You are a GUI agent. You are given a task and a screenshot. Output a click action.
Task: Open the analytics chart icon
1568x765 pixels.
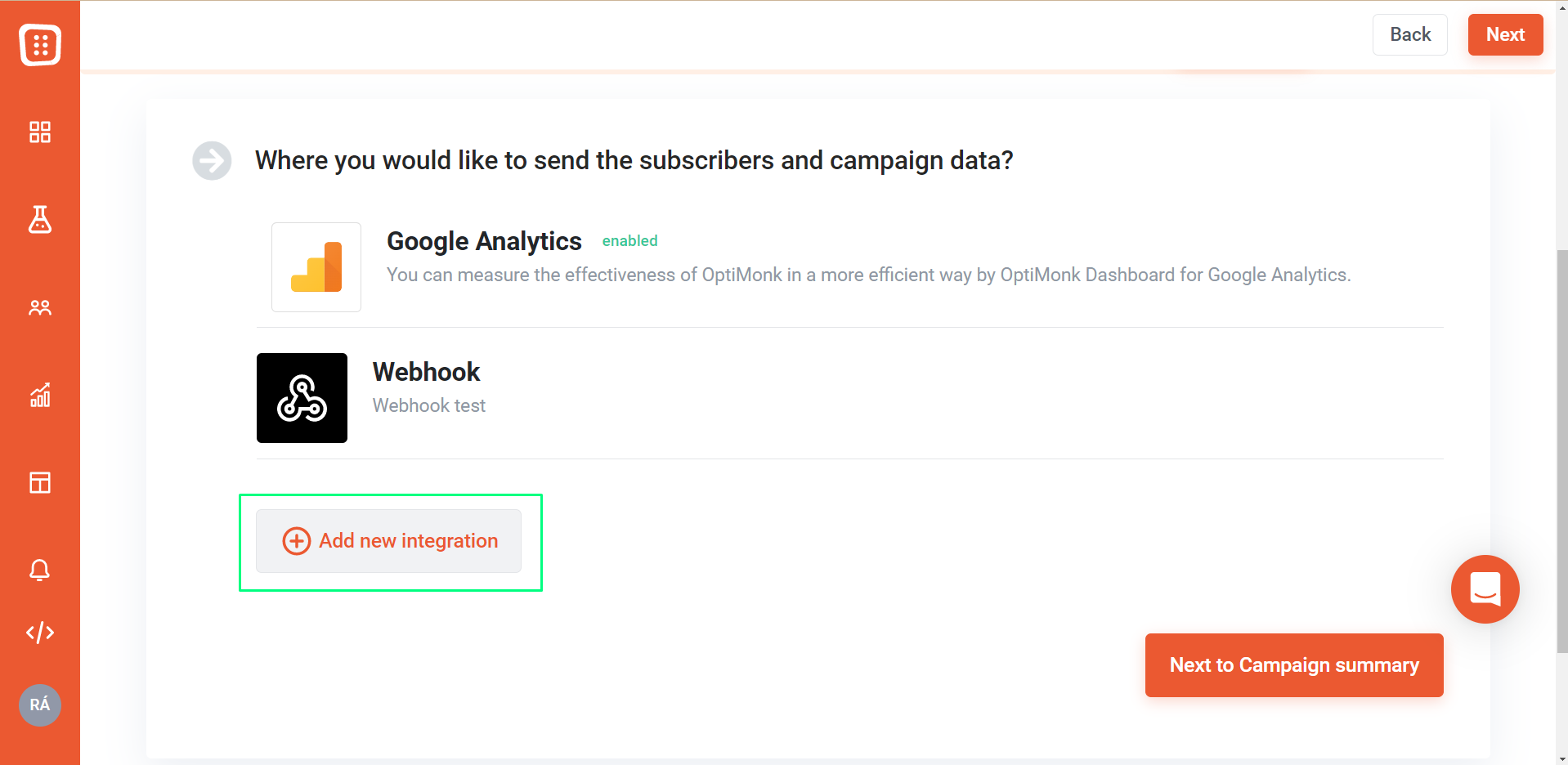tap(40, 395)
